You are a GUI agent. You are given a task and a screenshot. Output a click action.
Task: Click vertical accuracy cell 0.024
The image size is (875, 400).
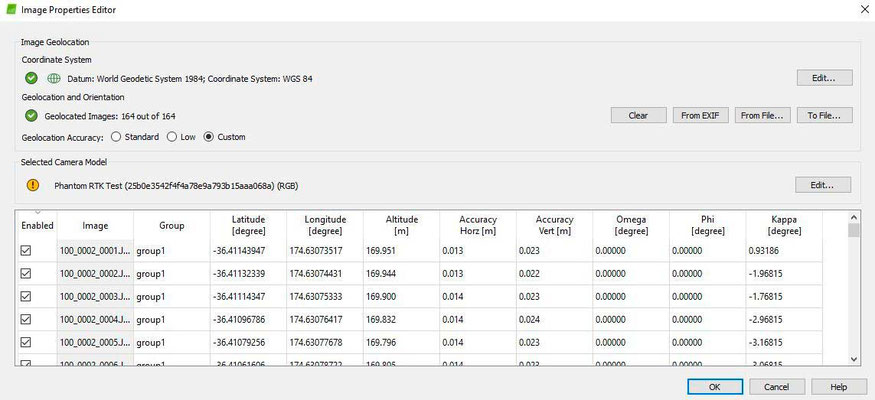554,320
